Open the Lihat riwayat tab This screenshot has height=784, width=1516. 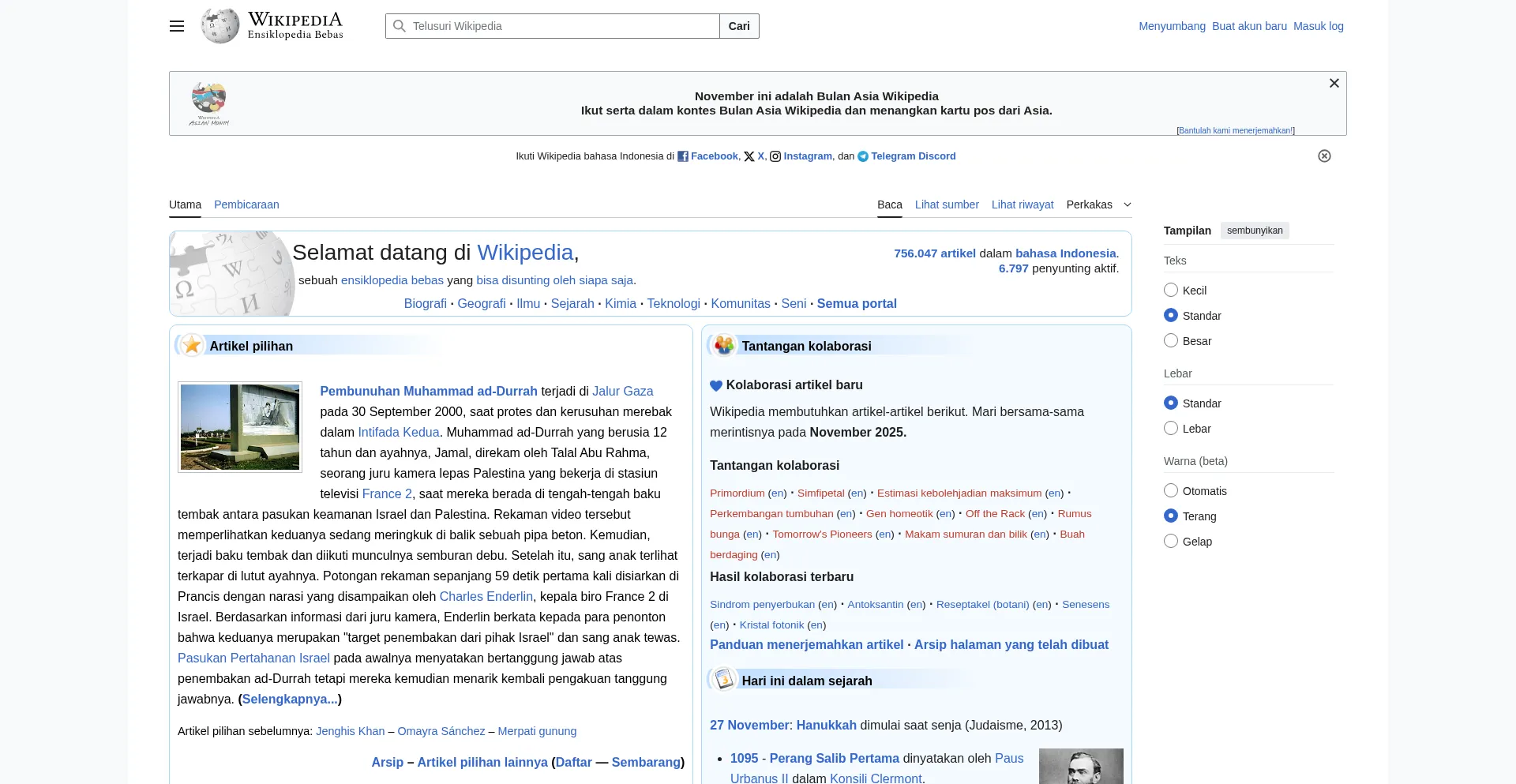tap(1022, 204)
